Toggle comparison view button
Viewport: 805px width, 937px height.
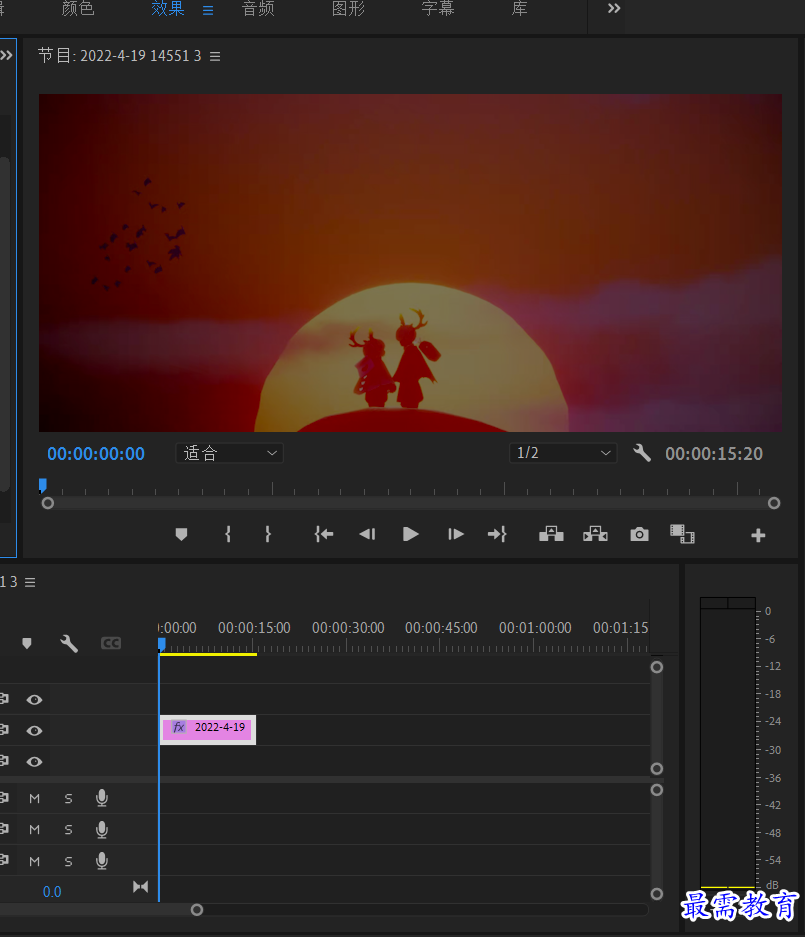tap(682, 534)
